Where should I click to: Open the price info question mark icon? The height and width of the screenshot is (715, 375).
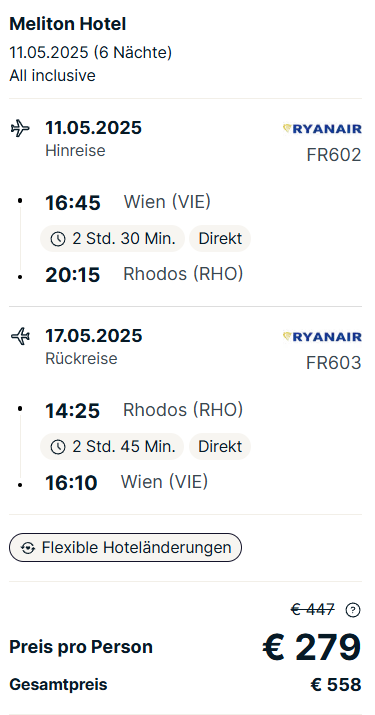[353, 610]
